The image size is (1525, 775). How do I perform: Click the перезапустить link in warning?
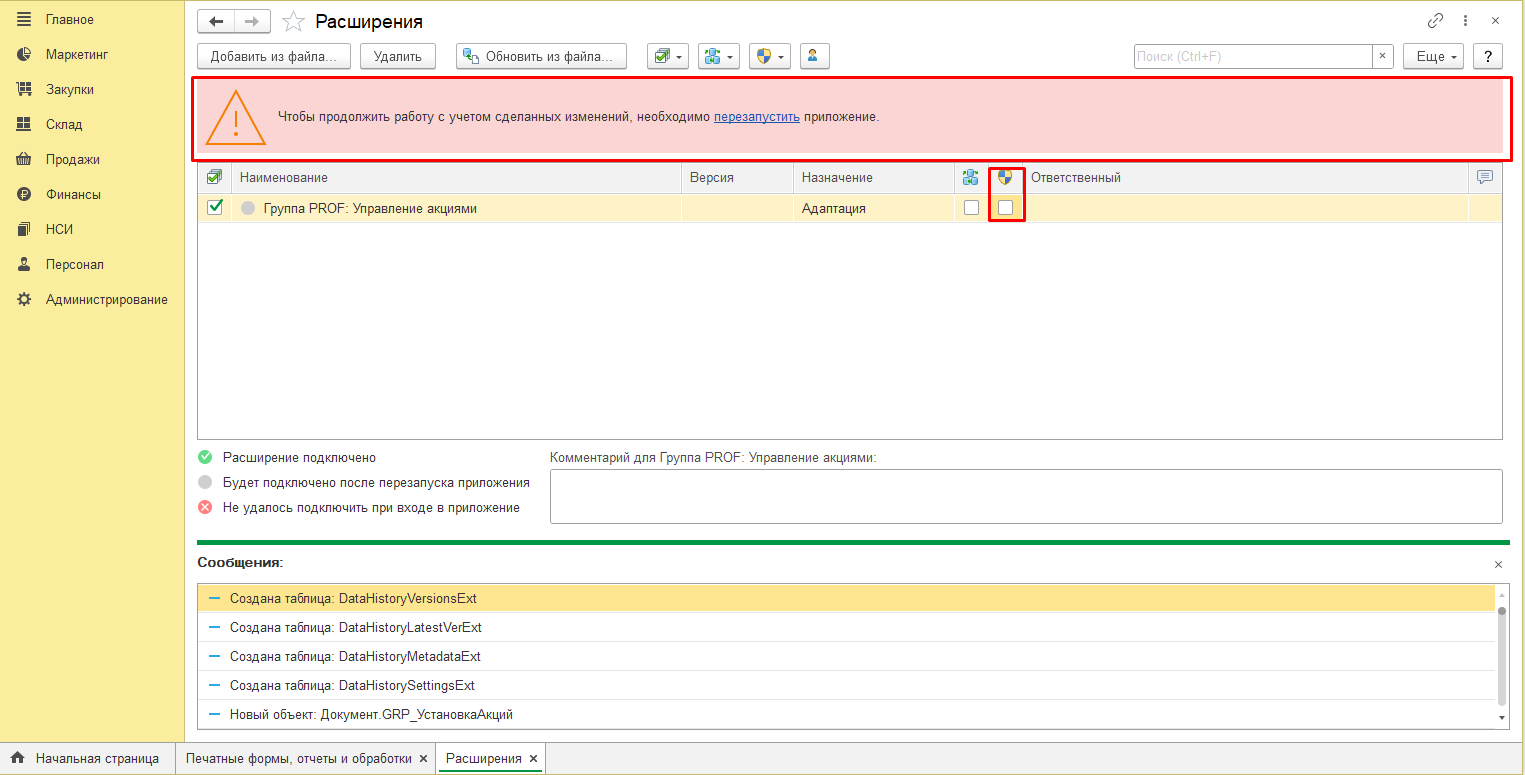click(756, 117)
